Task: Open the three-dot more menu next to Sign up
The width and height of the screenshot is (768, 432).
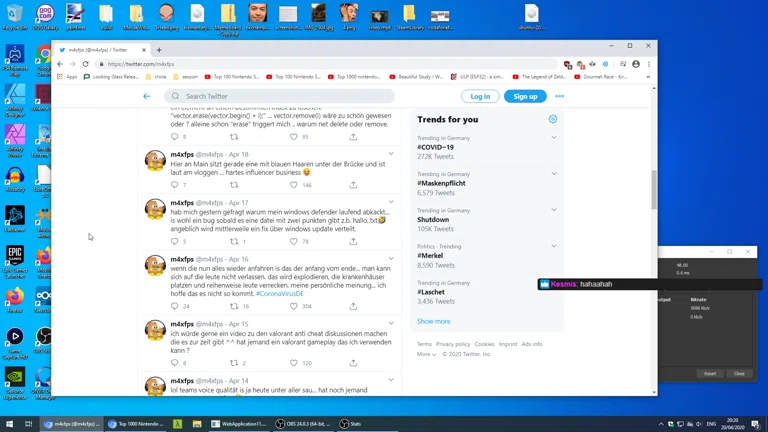Action: (559, 97)
